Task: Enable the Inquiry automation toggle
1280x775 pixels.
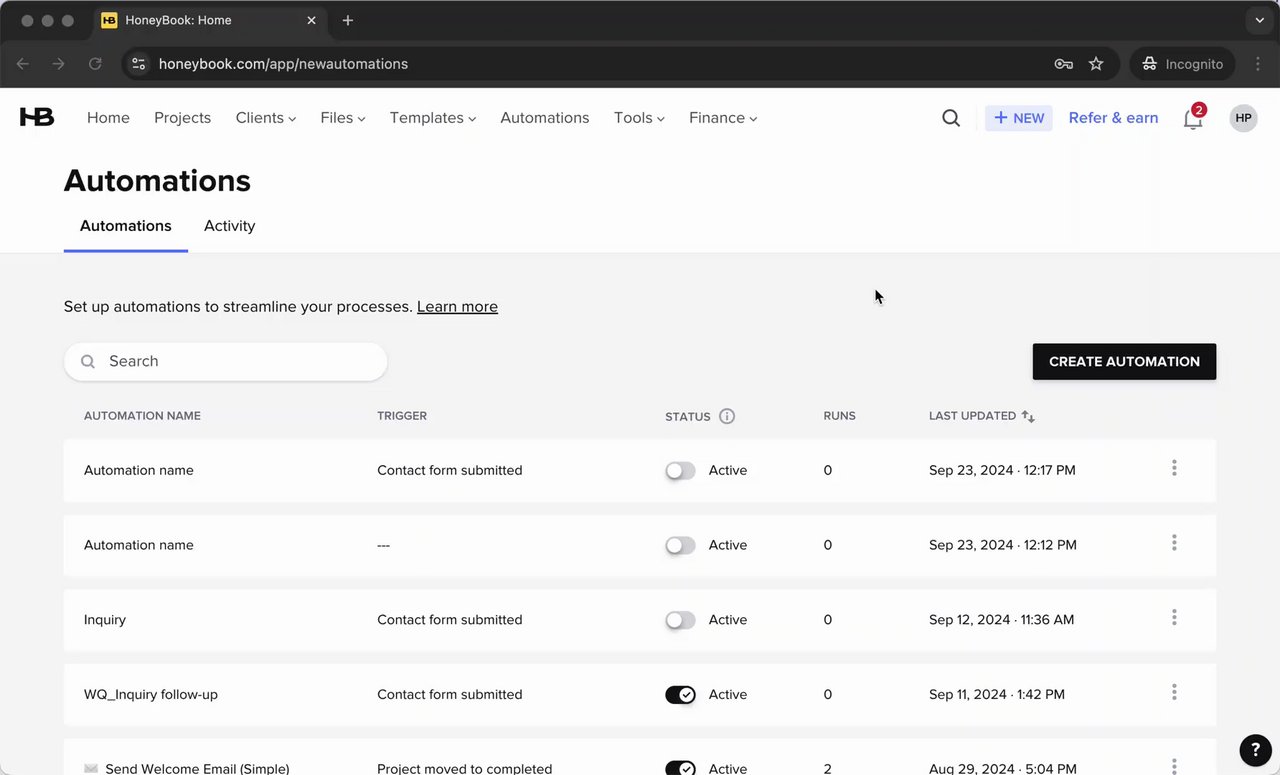Action: click(x=680, y=620)
